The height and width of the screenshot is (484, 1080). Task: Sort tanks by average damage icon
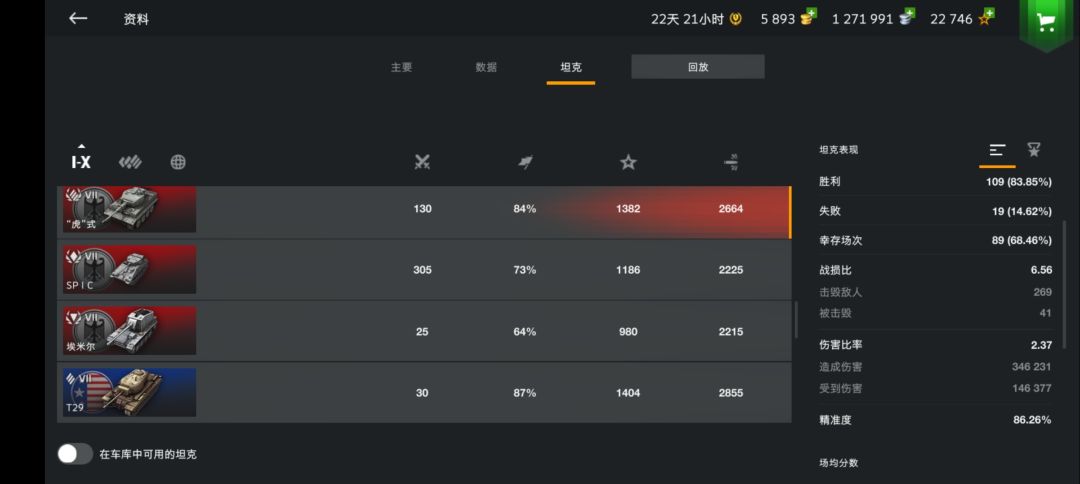point(731,162)
